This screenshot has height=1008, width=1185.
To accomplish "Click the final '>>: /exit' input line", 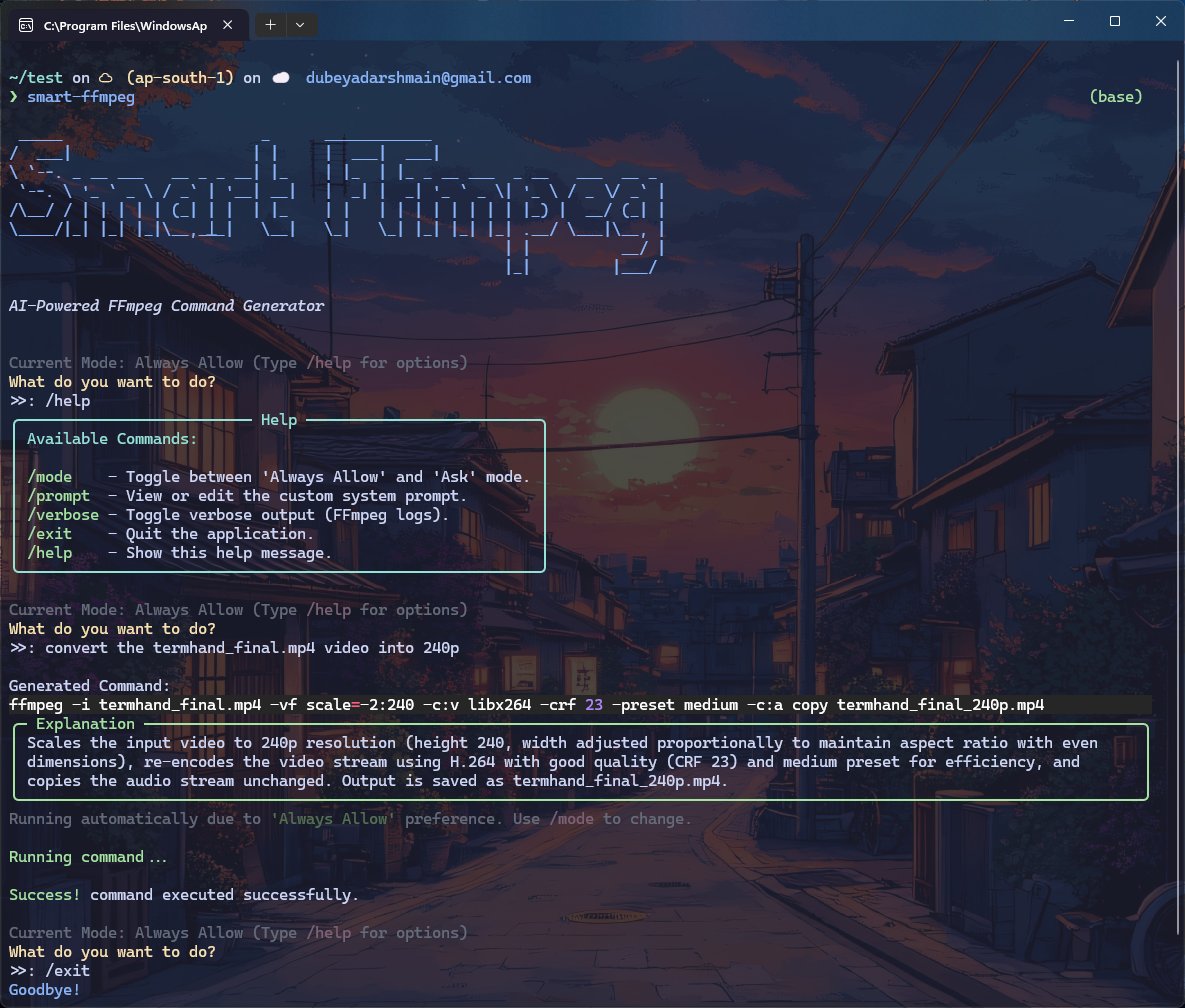I will click(49, 971).
